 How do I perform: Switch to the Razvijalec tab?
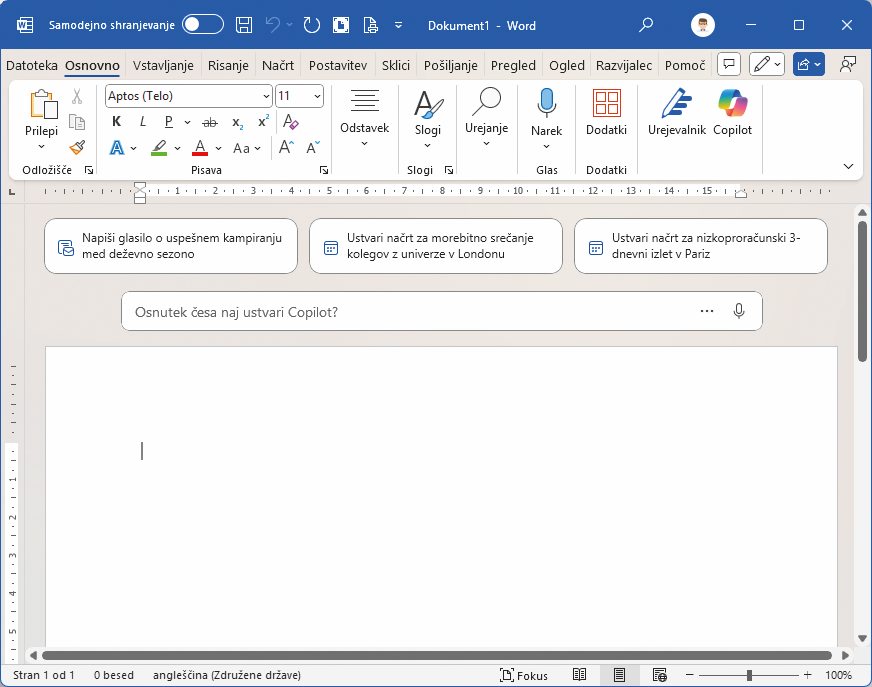(623, 65)
